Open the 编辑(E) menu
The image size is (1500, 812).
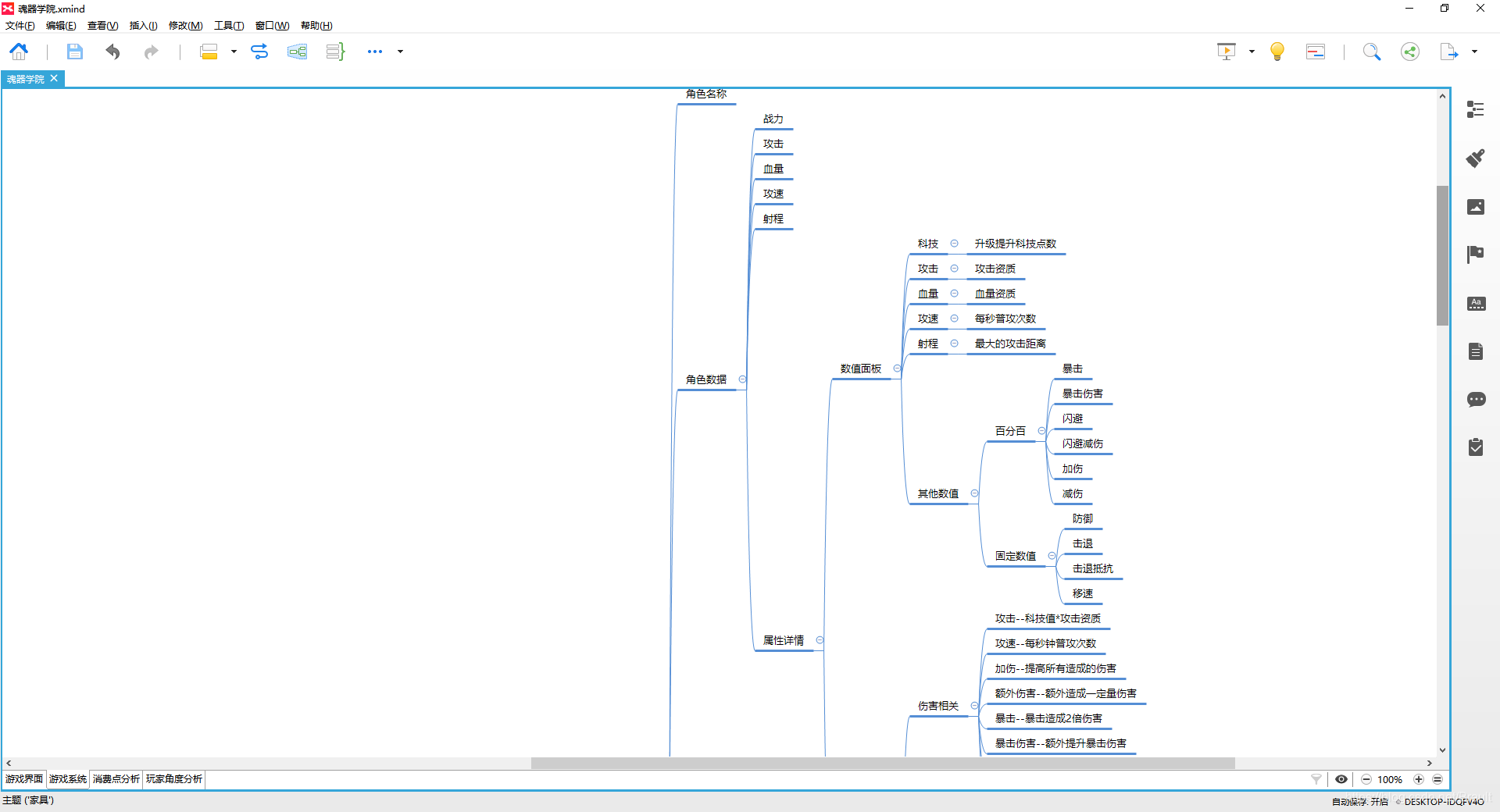tap(61, 26)
